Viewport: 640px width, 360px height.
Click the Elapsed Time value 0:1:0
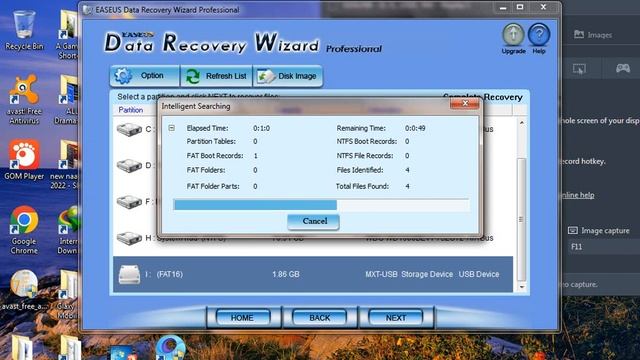(x=261, y=128)
